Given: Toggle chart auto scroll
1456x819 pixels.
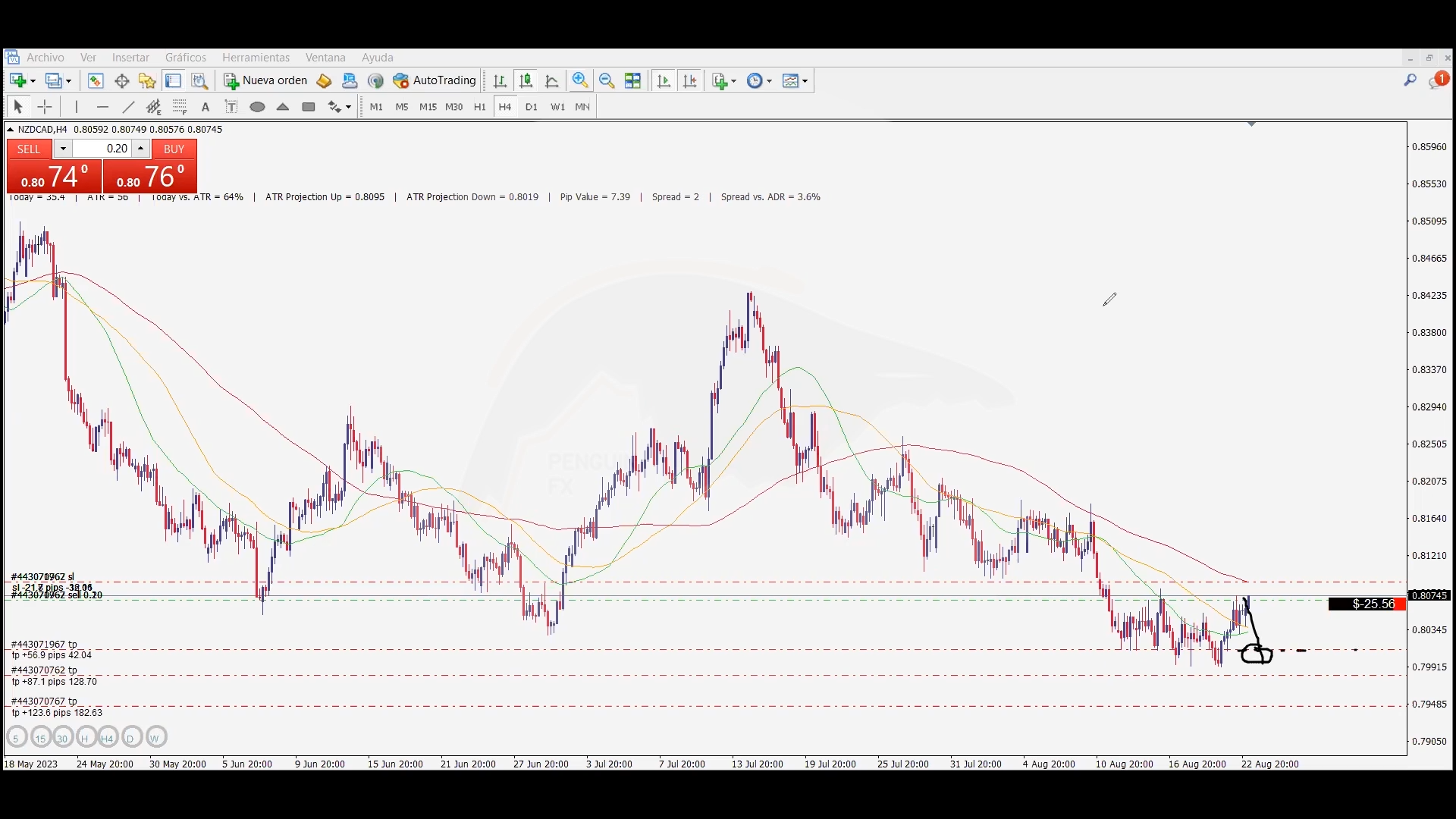Looking at the screenshot, I should click(664, 80).
